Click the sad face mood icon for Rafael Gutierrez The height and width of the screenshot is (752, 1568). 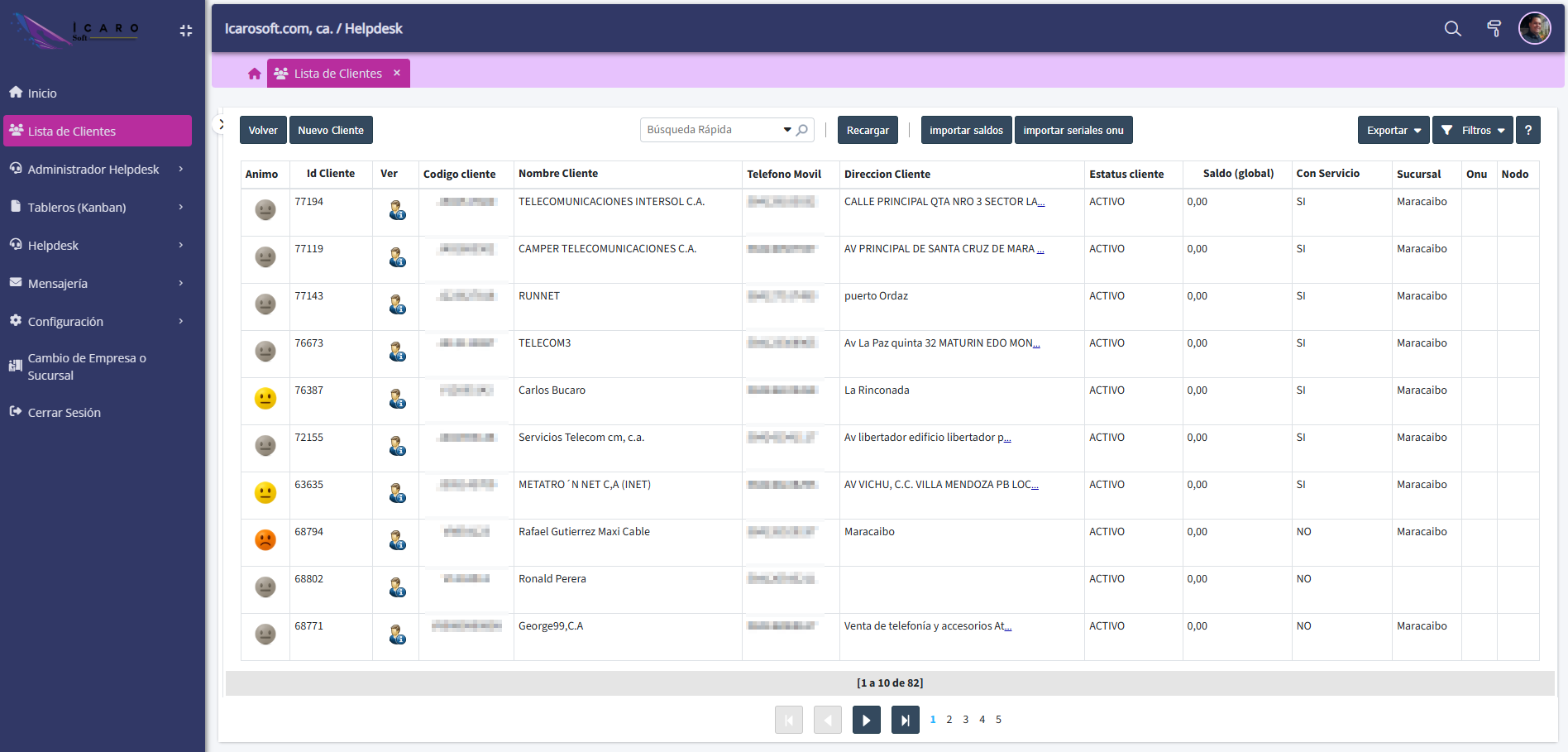(265, 540)
